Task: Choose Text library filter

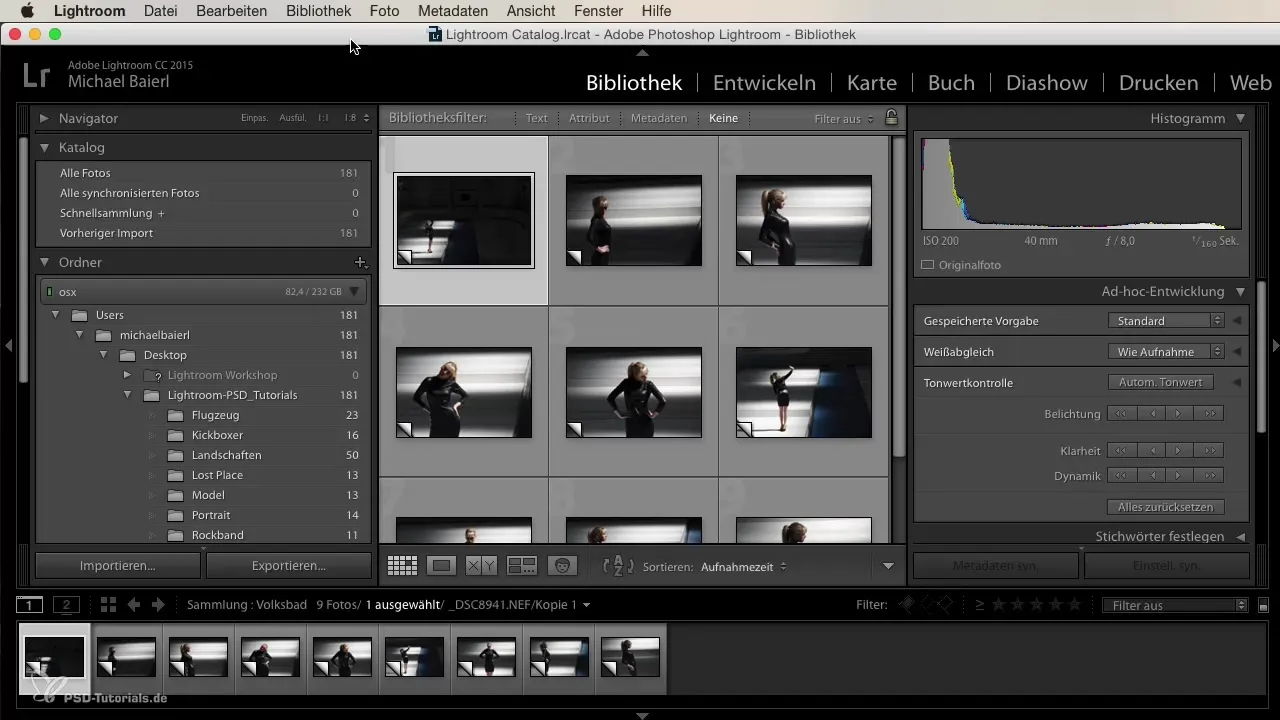Action: [x=537, y=118]
